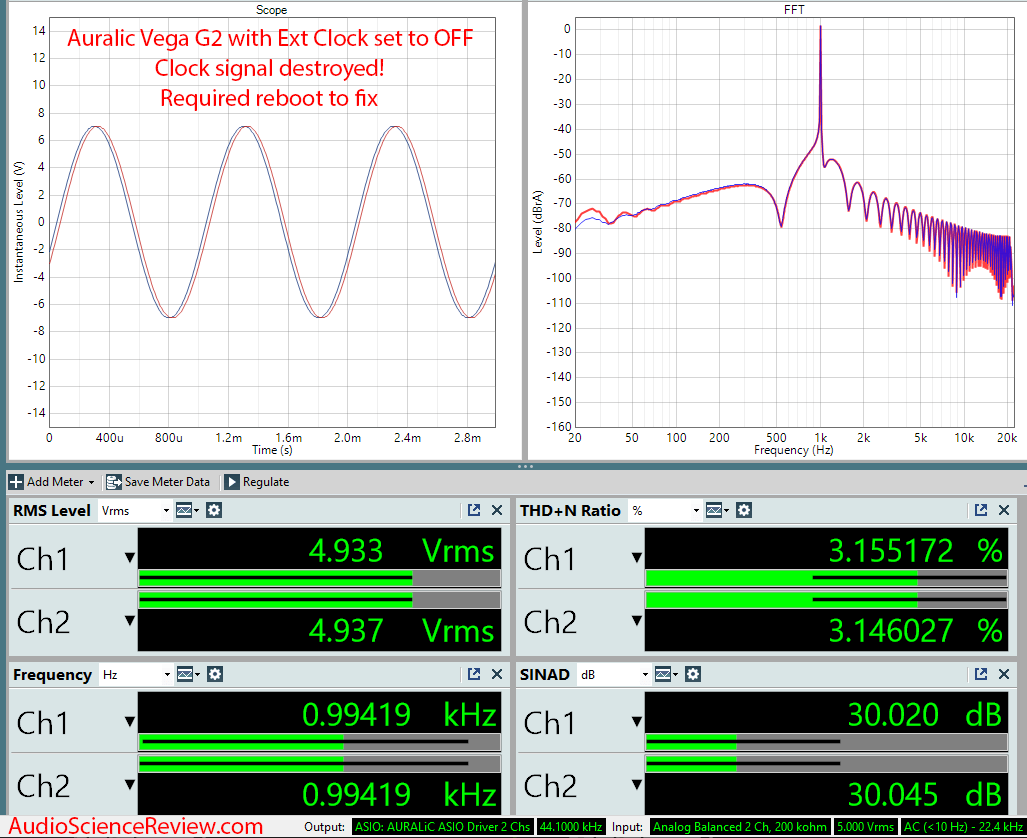Screen dimensions: 1027x838
Task: Expand Ch1 options in Frequency meter
Action: pos(130,721)
